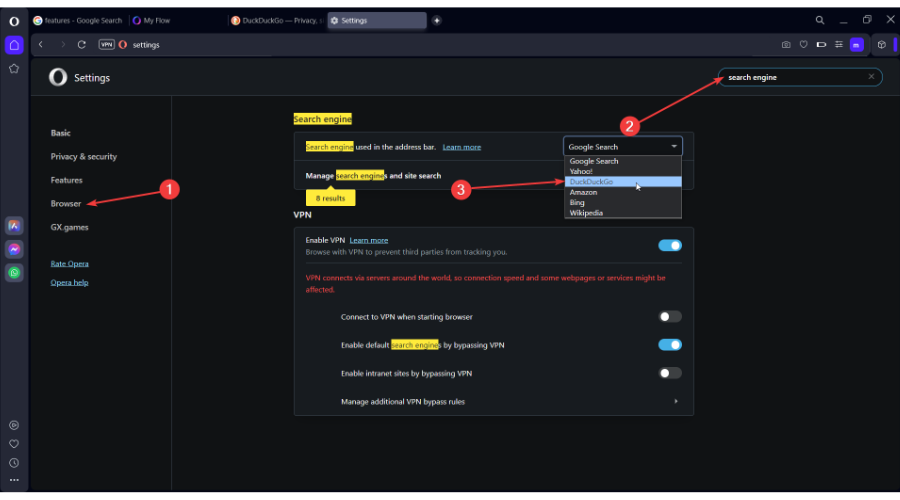Open the Google Search engine dropdown
Image resolution: width=900 pixels, height=500 pixels.
coord(623,147)
